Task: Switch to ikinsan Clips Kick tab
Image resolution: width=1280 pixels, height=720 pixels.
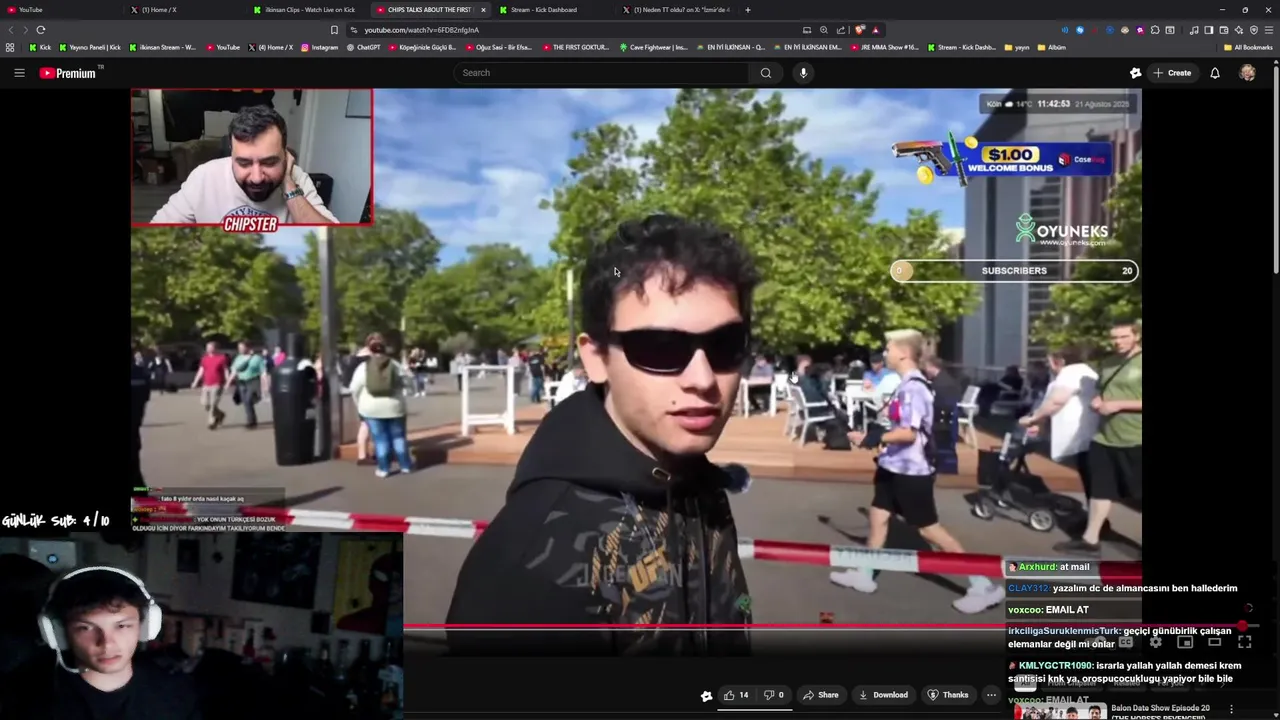Action: click(x=307, y=10)
